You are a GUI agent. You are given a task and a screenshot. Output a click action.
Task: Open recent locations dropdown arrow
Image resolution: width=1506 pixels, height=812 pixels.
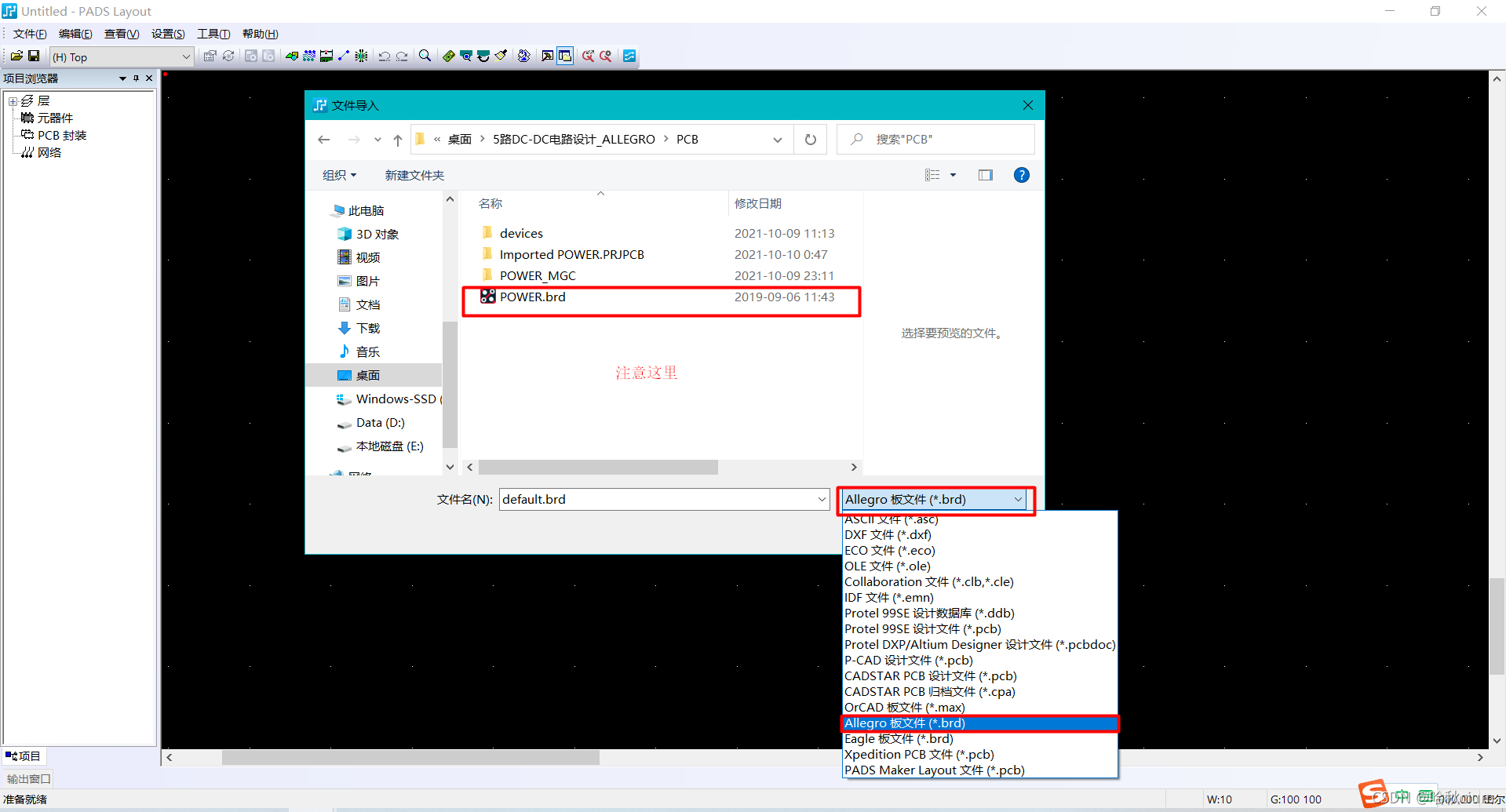377,140
